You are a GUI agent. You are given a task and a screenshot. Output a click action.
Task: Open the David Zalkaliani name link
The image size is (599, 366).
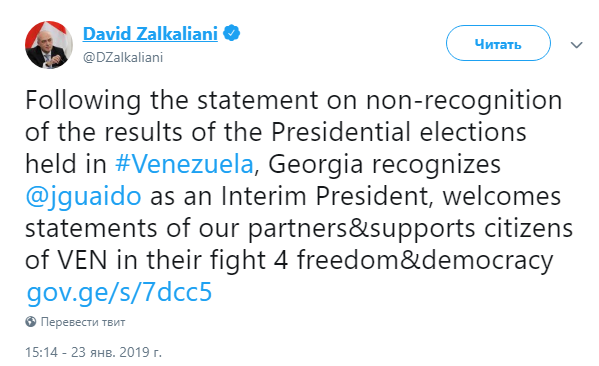click(150, 34)
